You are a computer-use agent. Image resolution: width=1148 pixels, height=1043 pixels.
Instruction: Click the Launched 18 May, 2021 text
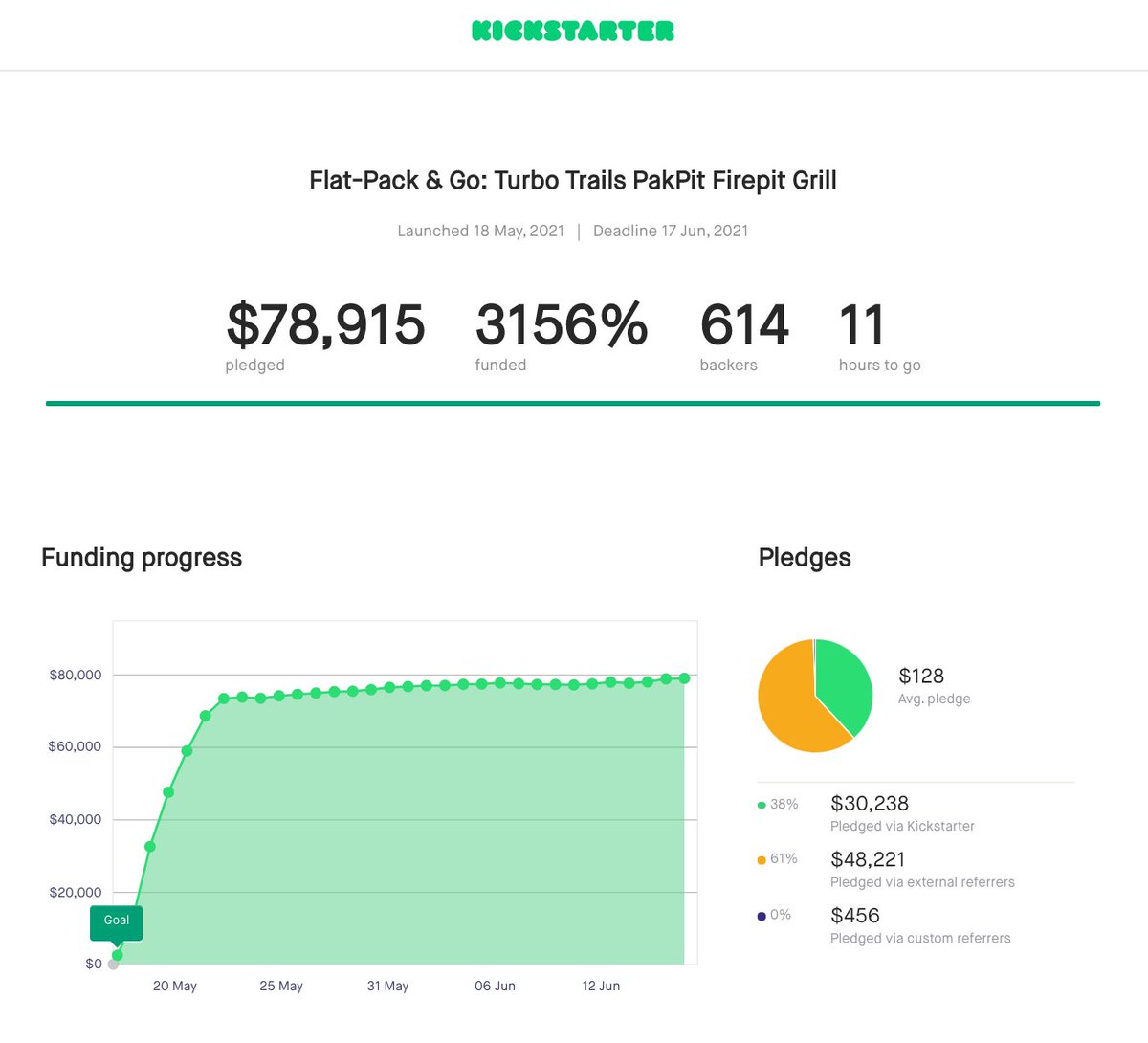coord(481,231)
